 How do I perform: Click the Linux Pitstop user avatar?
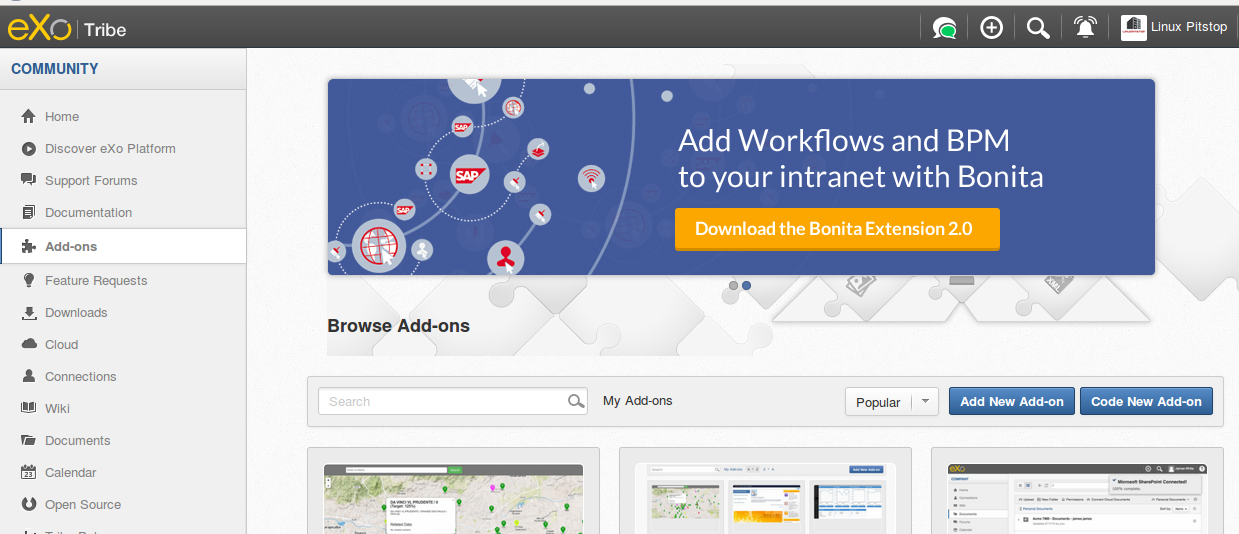[x=1133, y=27]
